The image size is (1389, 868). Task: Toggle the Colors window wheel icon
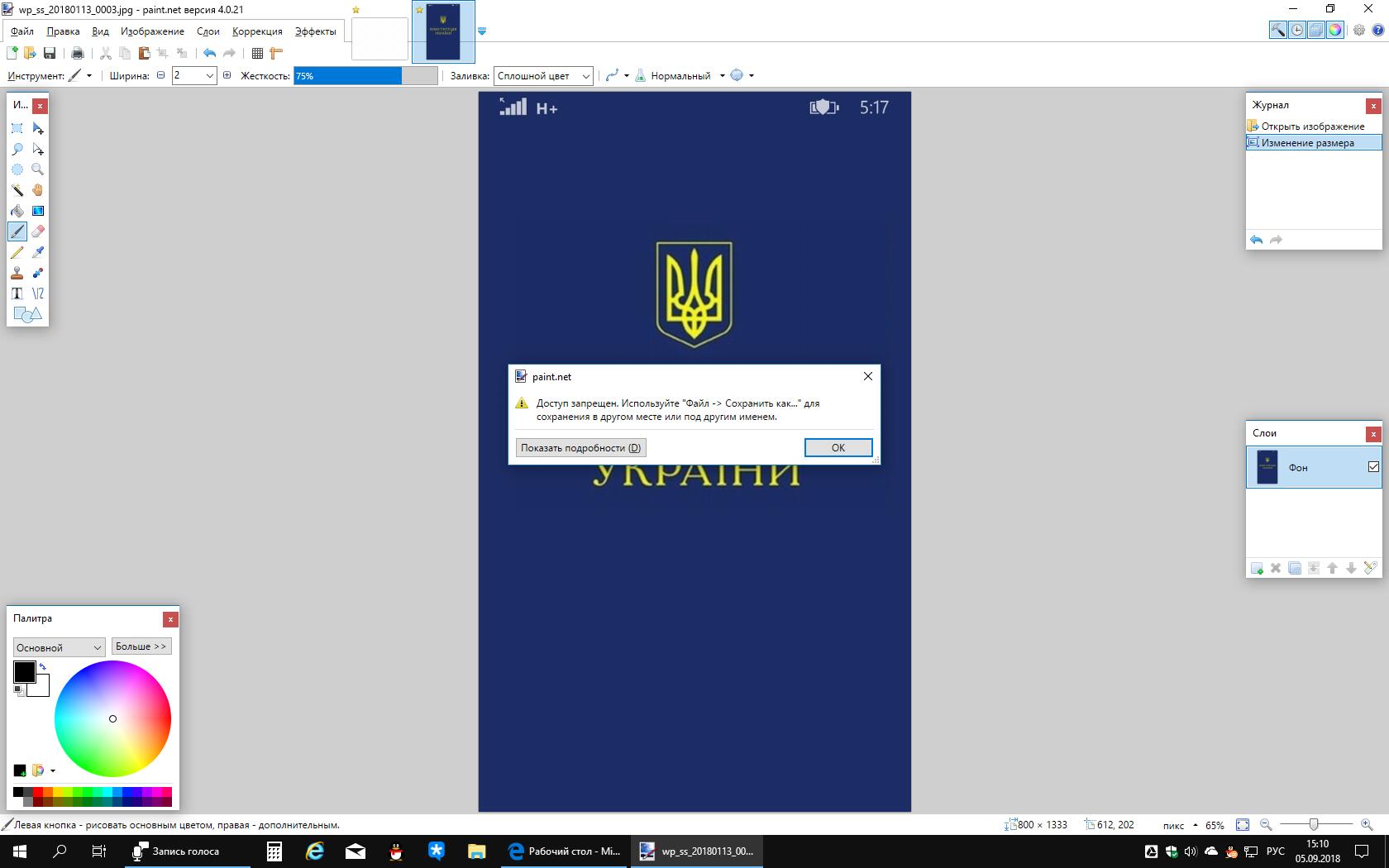pyautogui.click(x=1335, y=31)
